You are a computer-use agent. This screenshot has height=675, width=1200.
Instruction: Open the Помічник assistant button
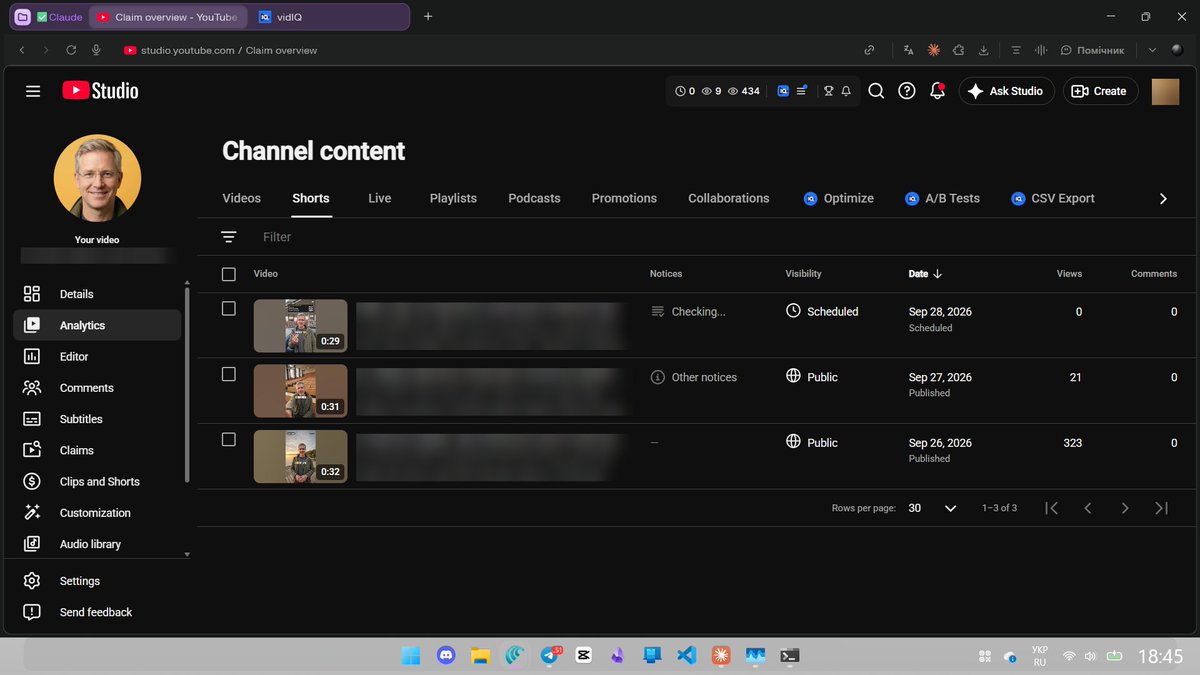[1092, 50]
